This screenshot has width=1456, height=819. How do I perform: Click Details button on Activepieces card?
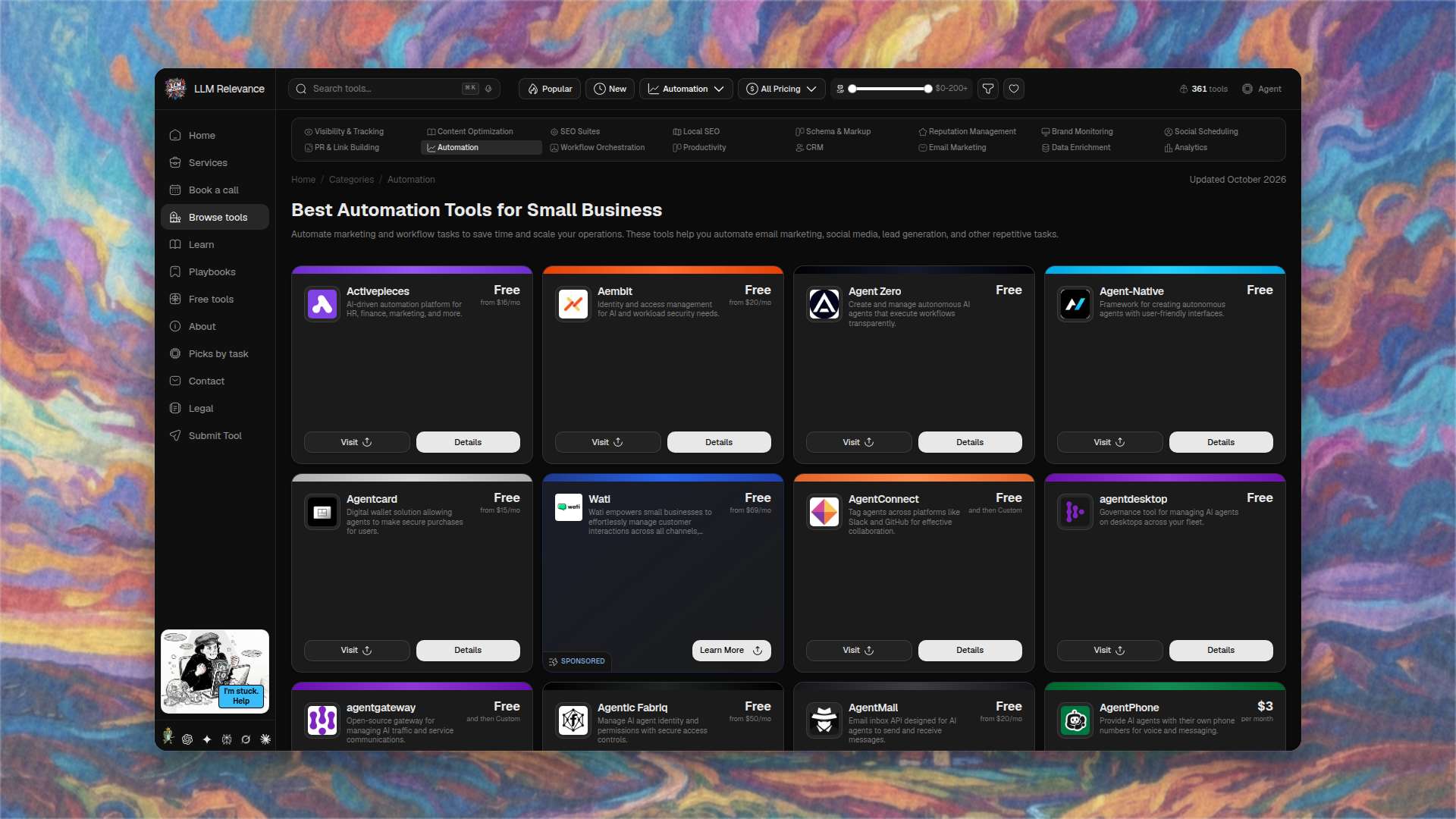tap(468, 442)
